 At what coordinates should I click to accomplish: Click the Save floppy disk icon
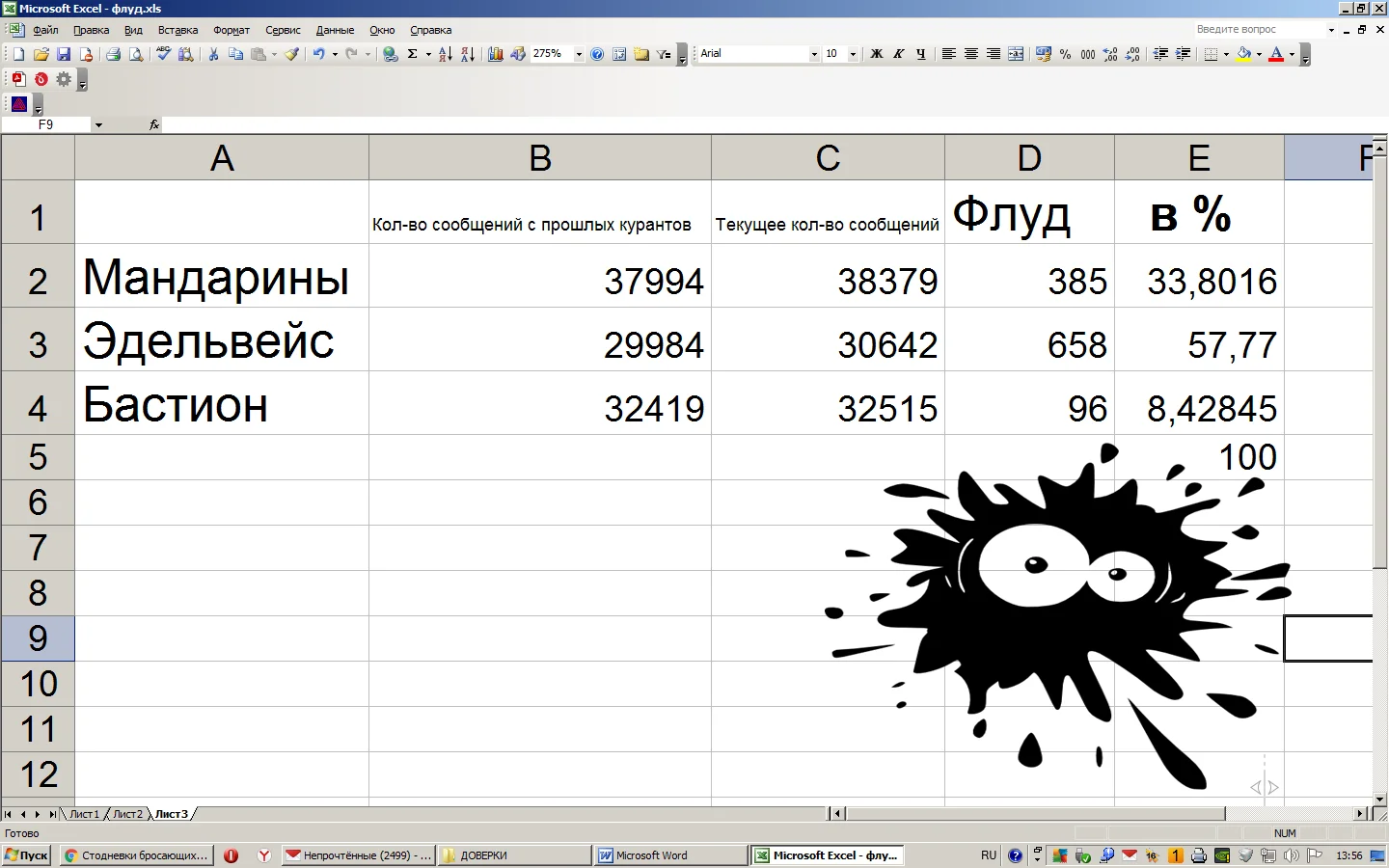point(64,55)
